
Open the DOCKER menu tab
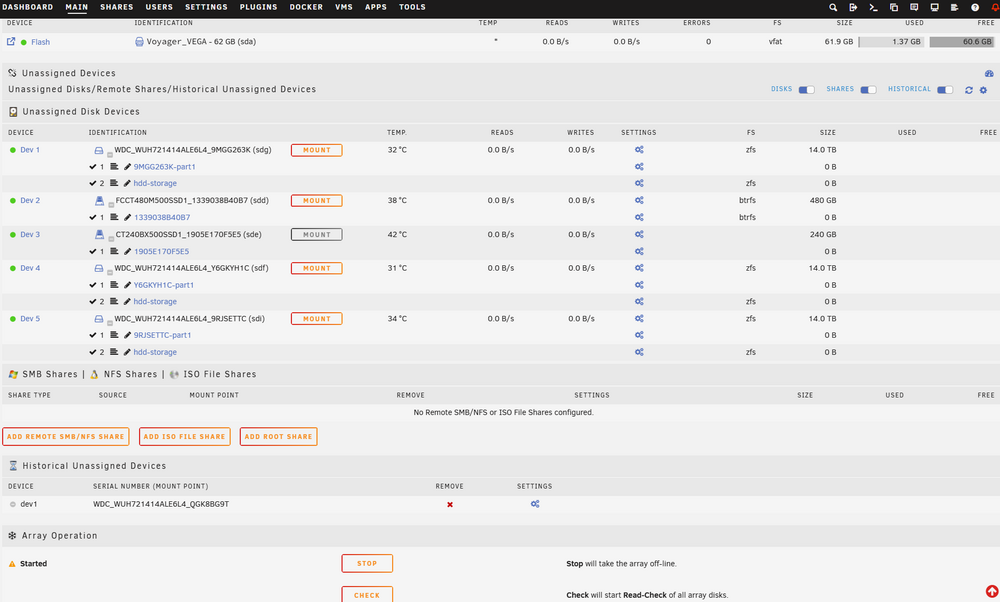[306, 7]
